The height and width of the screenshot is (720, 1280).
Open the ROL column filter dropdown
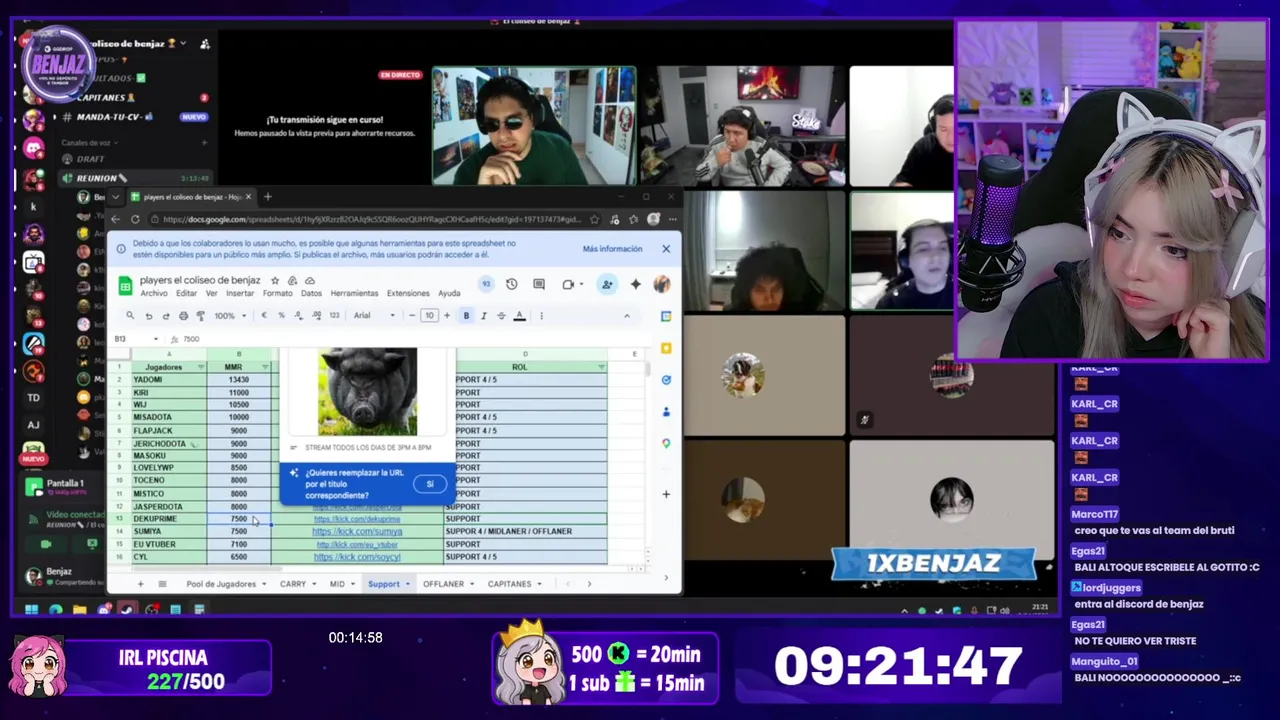(x=601, y=367)
